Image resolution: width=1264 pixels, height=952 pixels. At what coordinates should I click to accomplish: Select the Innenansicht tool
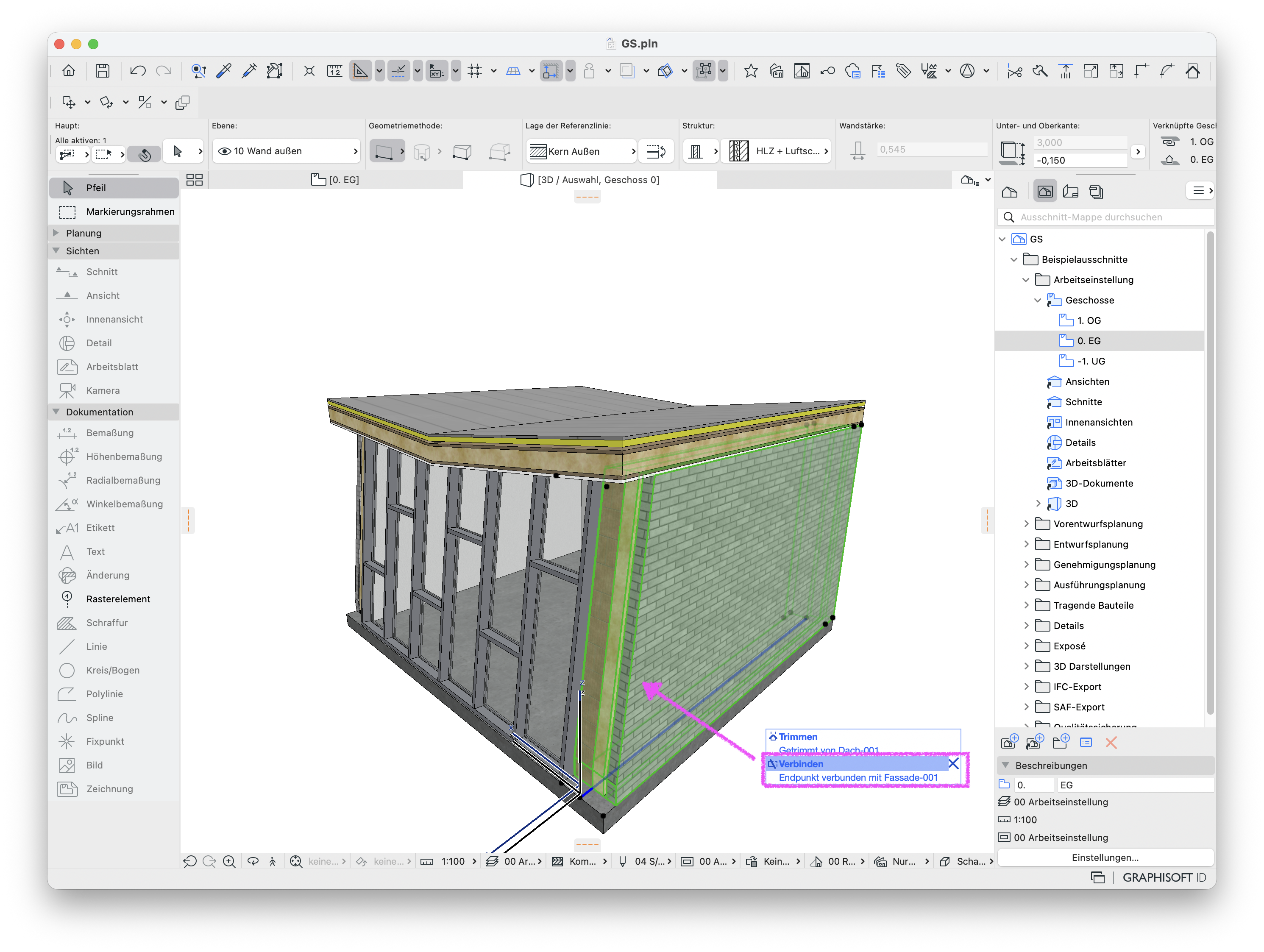coord(114,320)
